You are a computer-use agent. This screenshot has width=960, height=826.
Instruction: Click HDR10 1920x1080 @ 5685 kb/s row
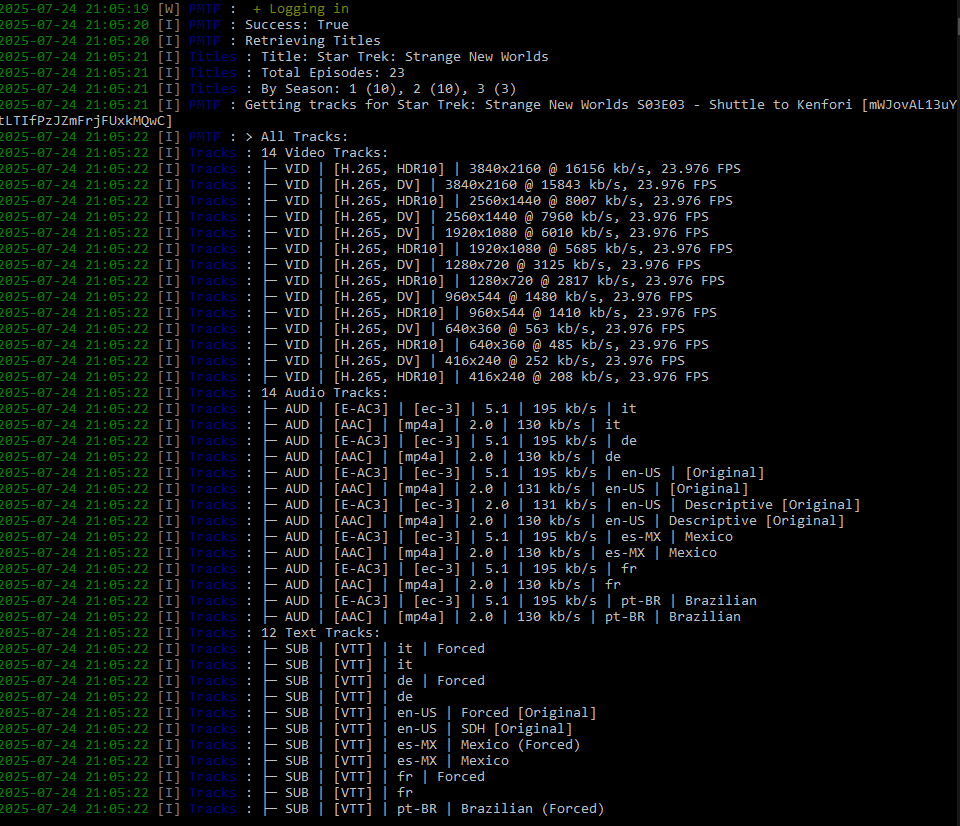coord(498,249)
